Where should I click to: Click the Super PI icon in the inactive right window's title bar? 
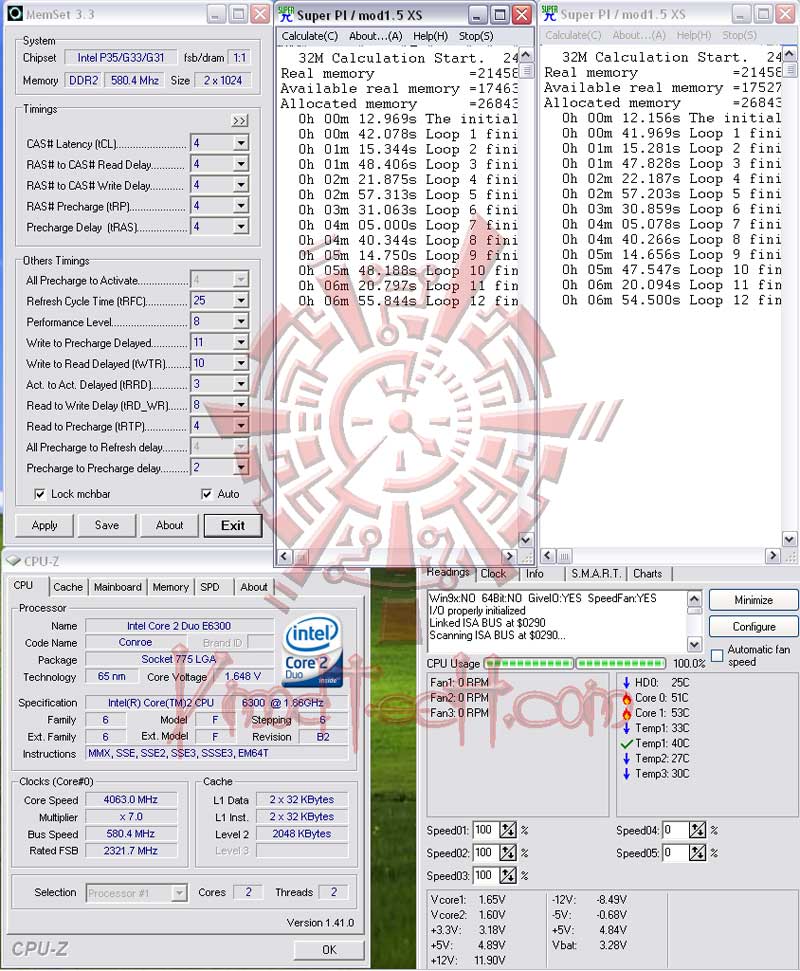point(550,14)
